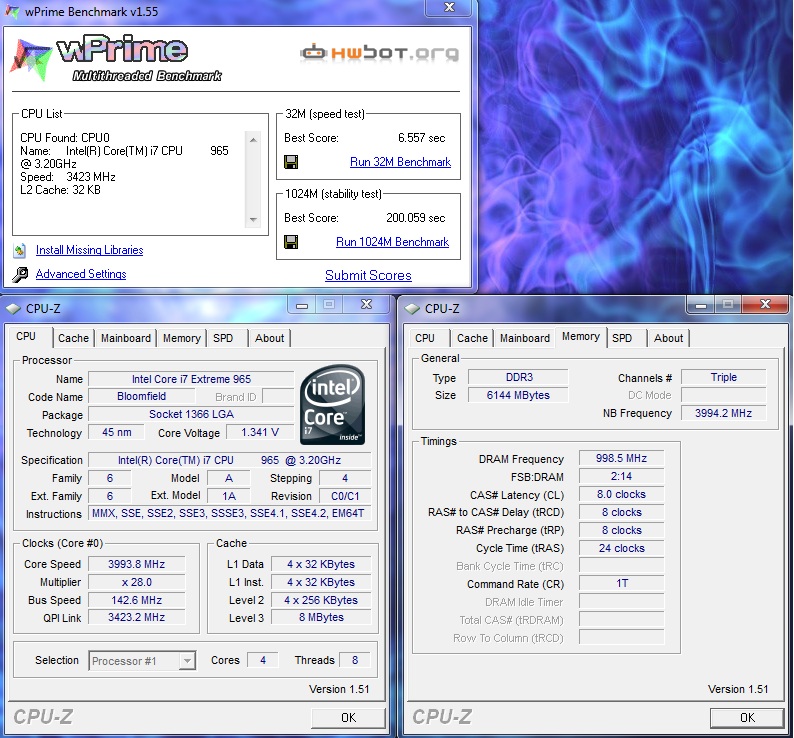This screenshot has height=738, width=794.
Task: Click FSB:DRAM value '2:14'
Action: point(621,477)
